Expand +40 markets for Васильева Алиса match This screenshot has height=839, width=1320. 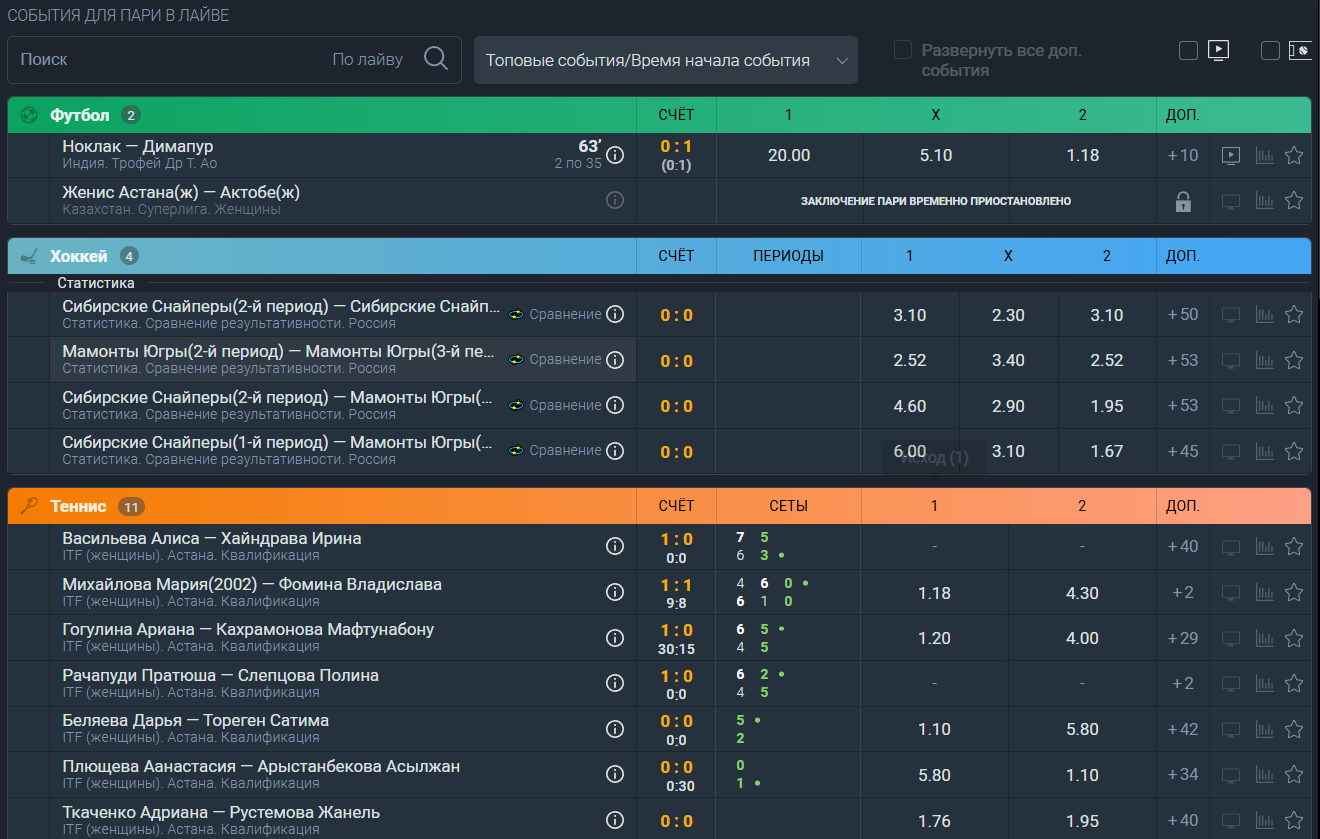[x=1183, y=546]
